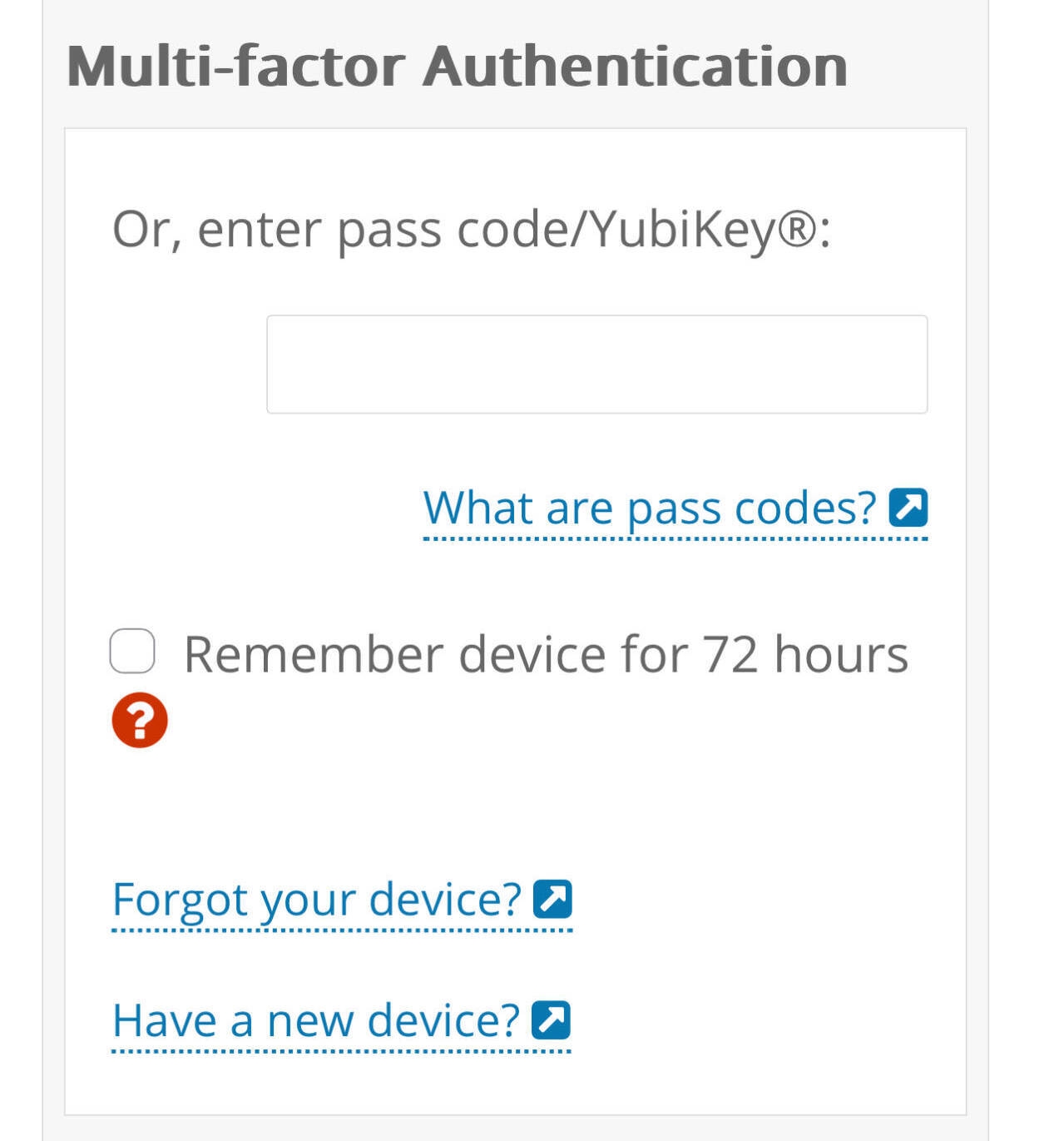Show help for the remember device option
This screenshot has width=1064, height=1141.
140,720
